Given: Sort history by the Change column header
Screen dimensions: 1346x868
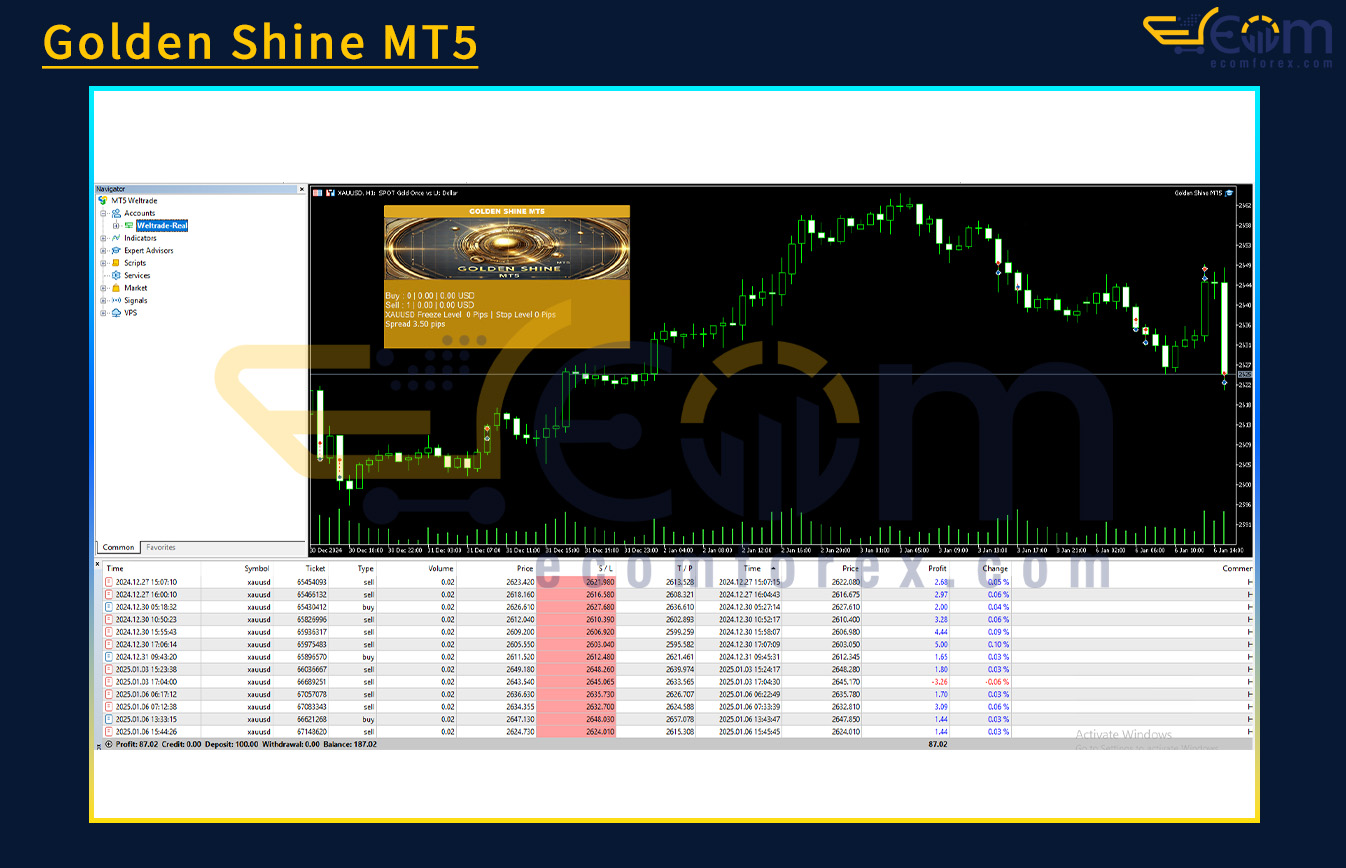Looking at the screenshot, I should click(x=995, y=568).
